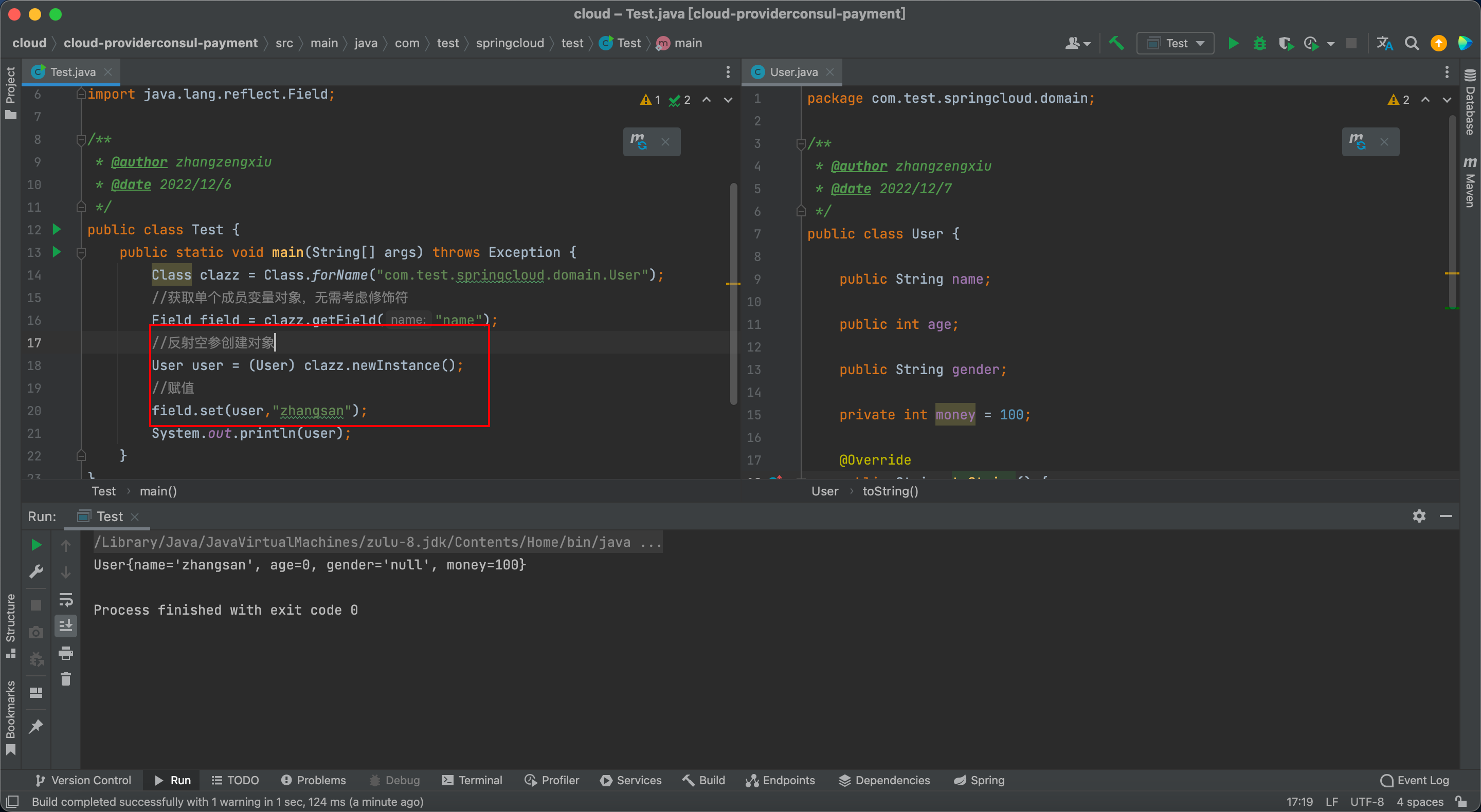The image size is (1481, 812).
Task: Click the Test.java vertical scrollbar
Action: 734,293
